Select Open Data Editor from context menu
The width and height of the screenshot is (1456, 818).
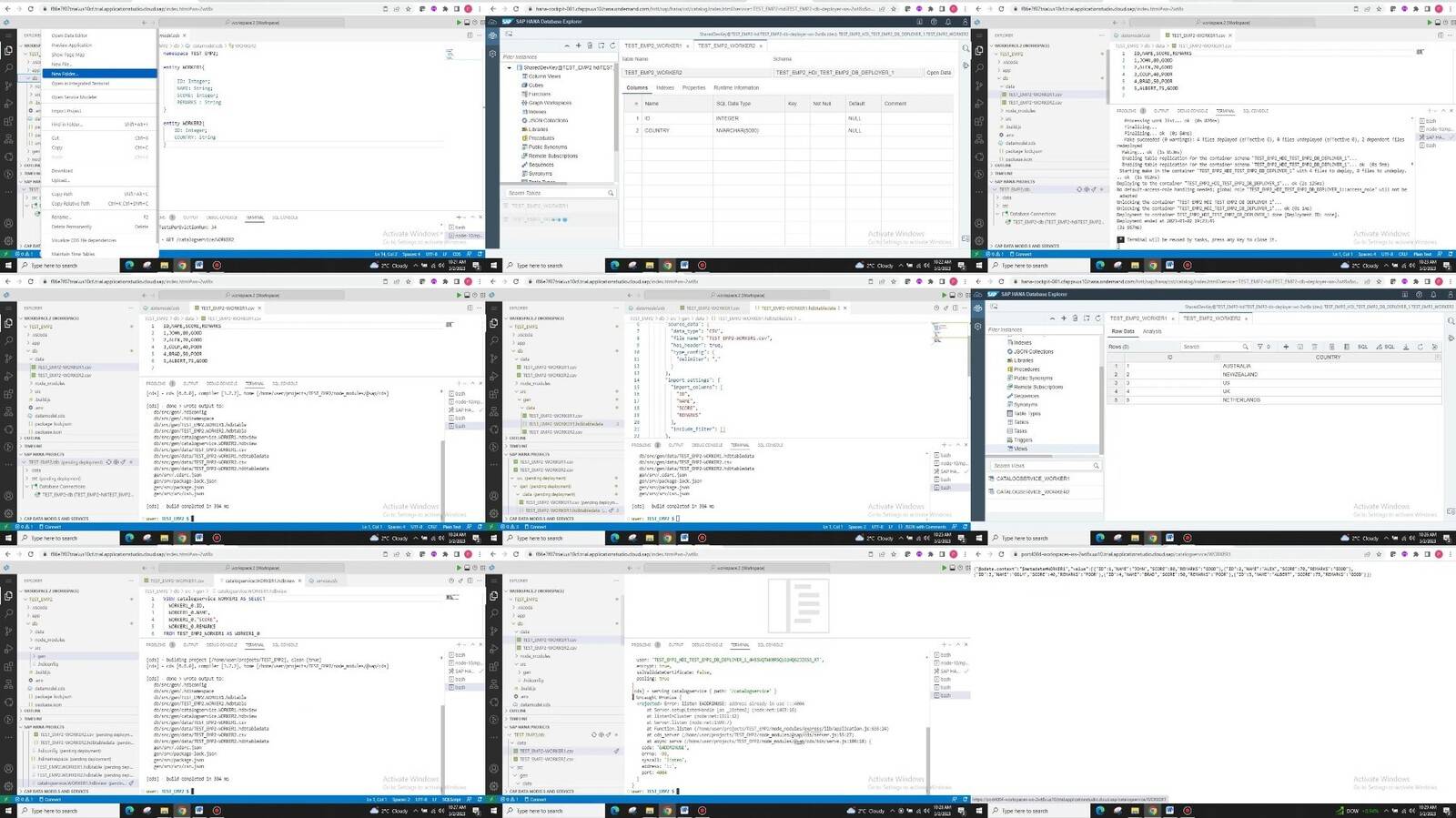pos(98,35)
